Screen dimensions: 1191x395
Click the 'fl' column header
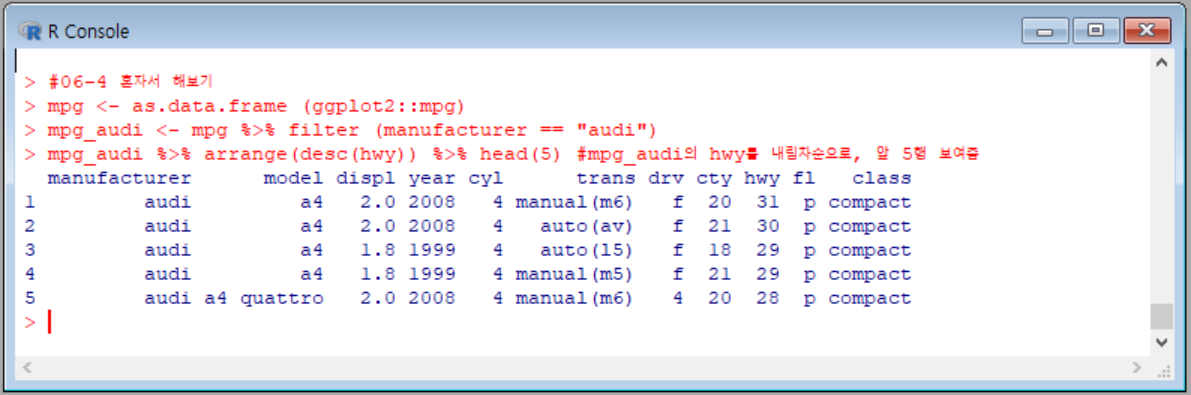tap(804, 179)
